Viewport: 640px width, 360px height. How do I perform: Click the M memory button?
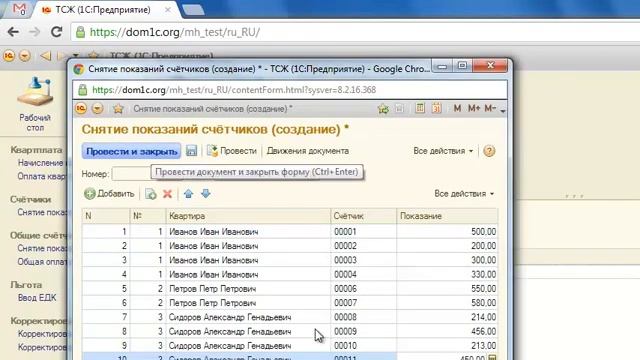(457, 108)
